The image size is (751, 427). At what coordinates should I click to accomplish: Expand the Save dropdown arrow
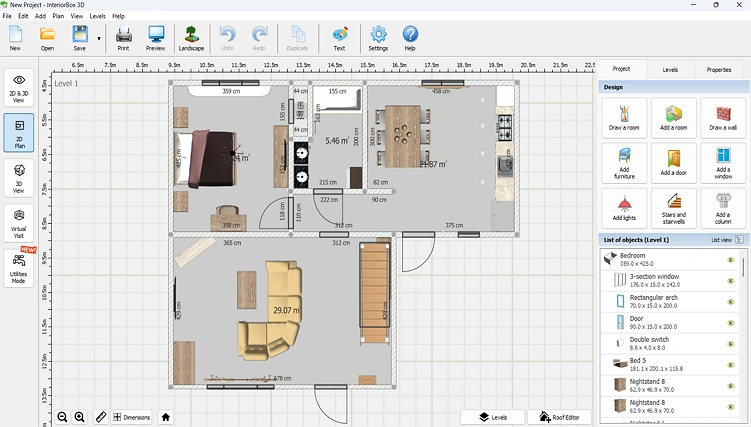pyautogui.click(x=99, y=38)
